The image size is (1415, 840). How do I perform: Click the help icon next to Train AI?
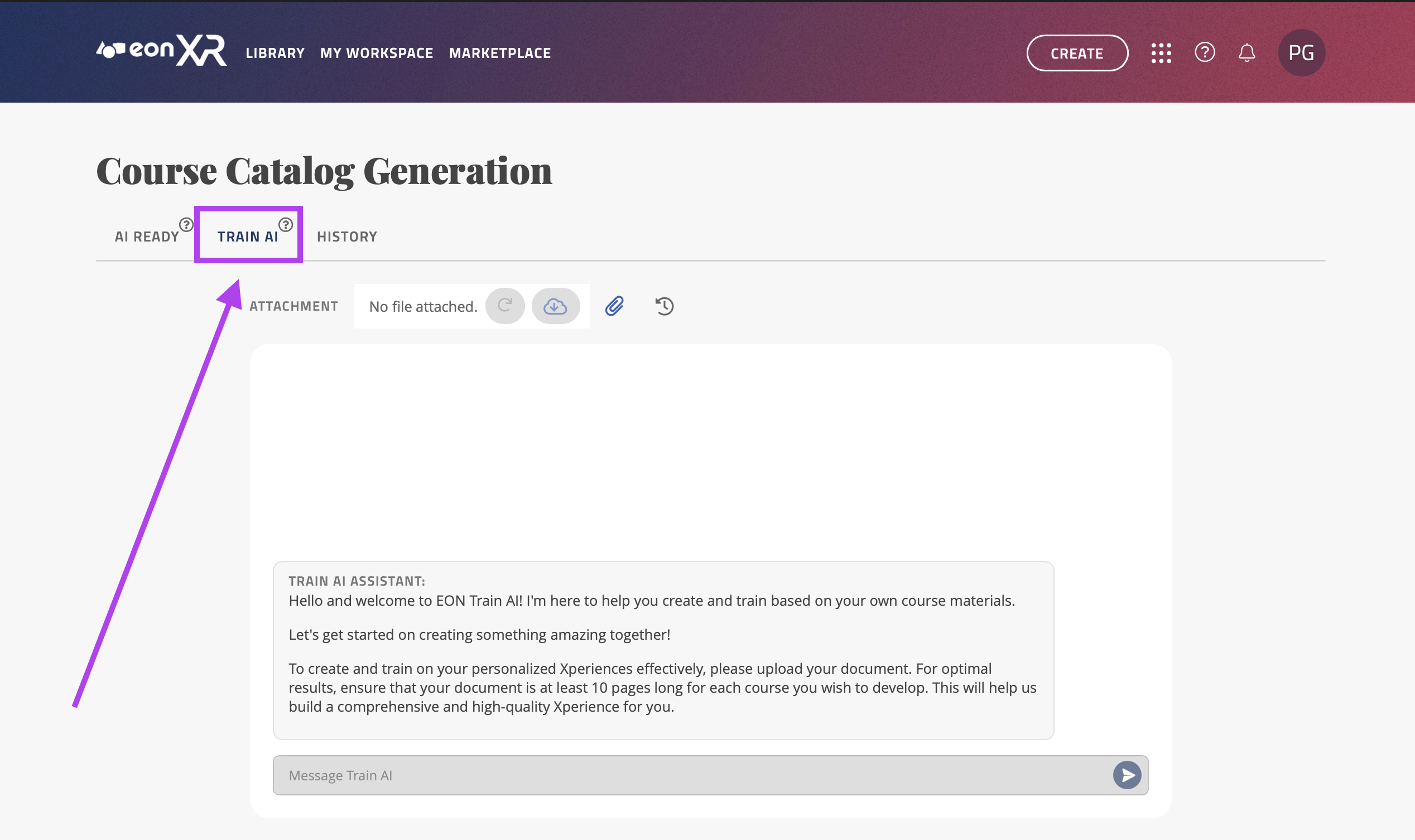pos(285,225)
